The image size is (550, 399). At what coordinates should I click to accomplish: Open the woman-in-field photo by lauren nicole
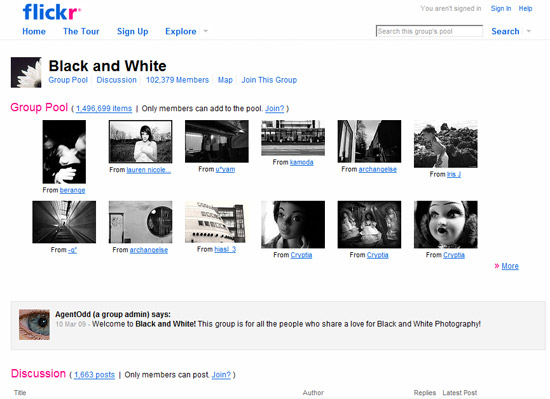click(140, 142)
